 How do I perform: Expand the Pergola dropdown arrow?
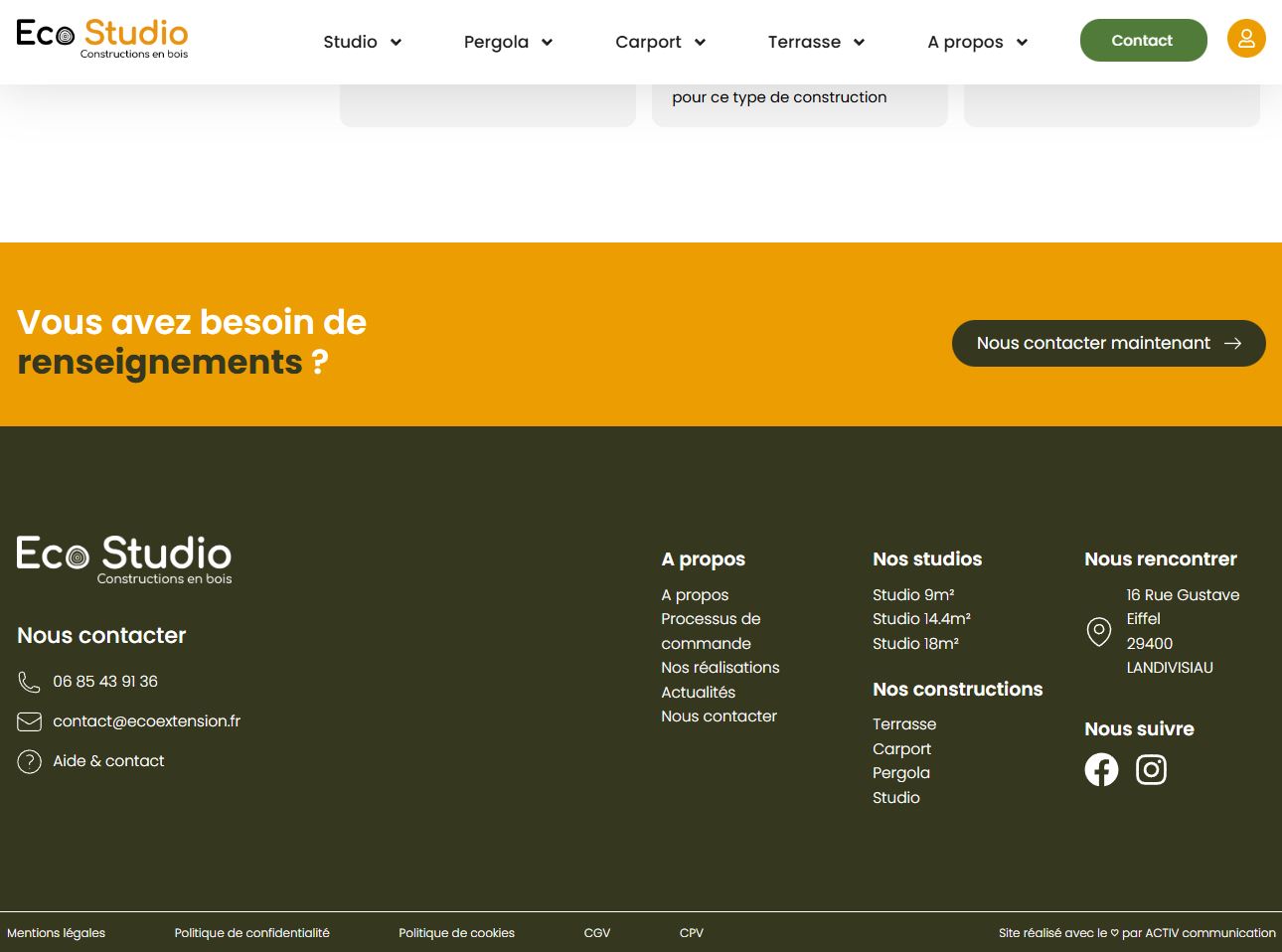pos(546,42)
